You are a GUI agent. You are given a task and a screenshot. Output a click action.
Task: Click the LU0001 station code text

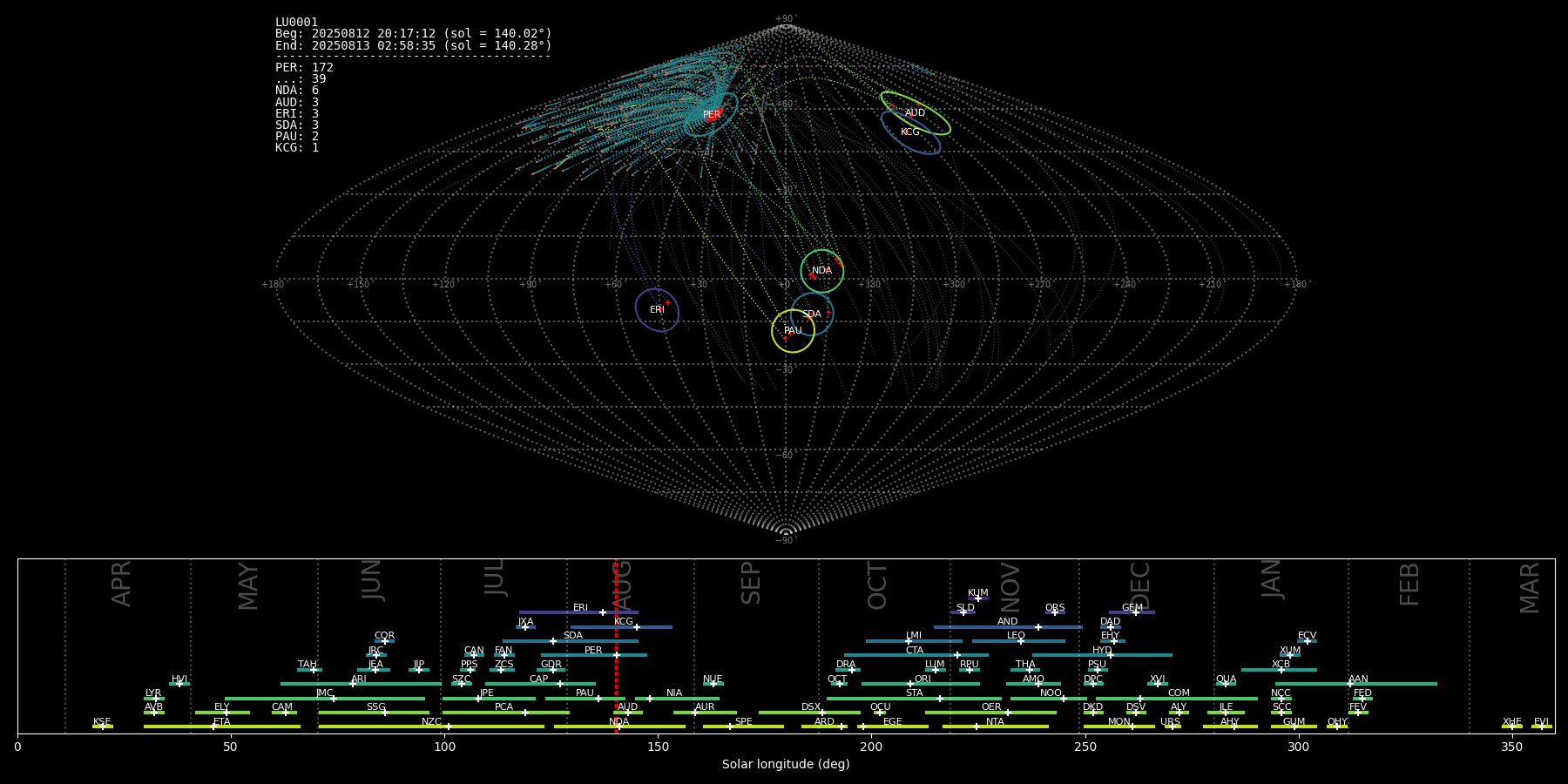tap(296, 23)
